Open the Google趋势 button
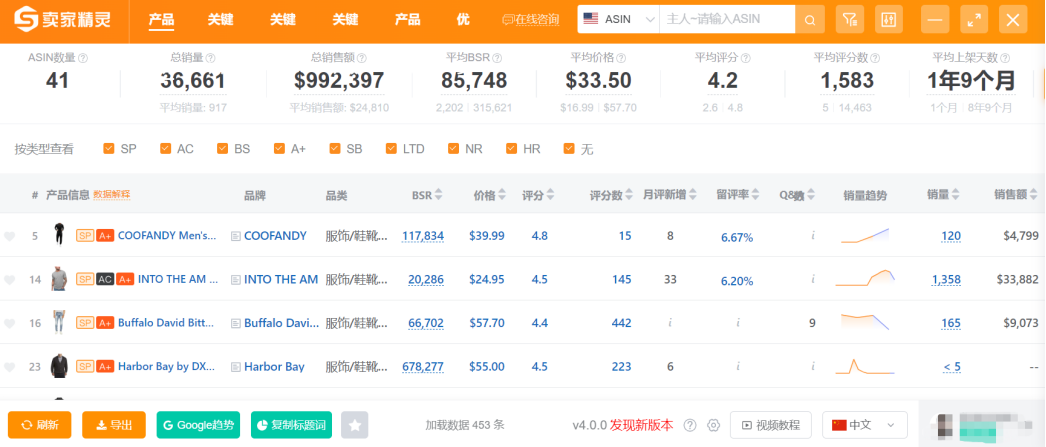 (x=200, y=425)
